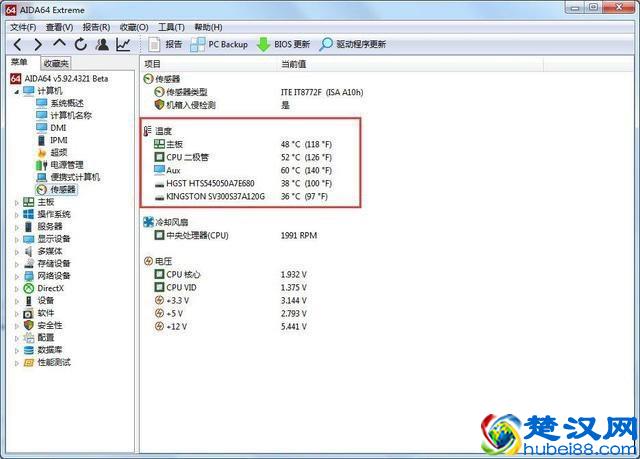Expand the 服务器 tree node
Image resolution: width=640 pixels, height=459 pixels.
16,227
